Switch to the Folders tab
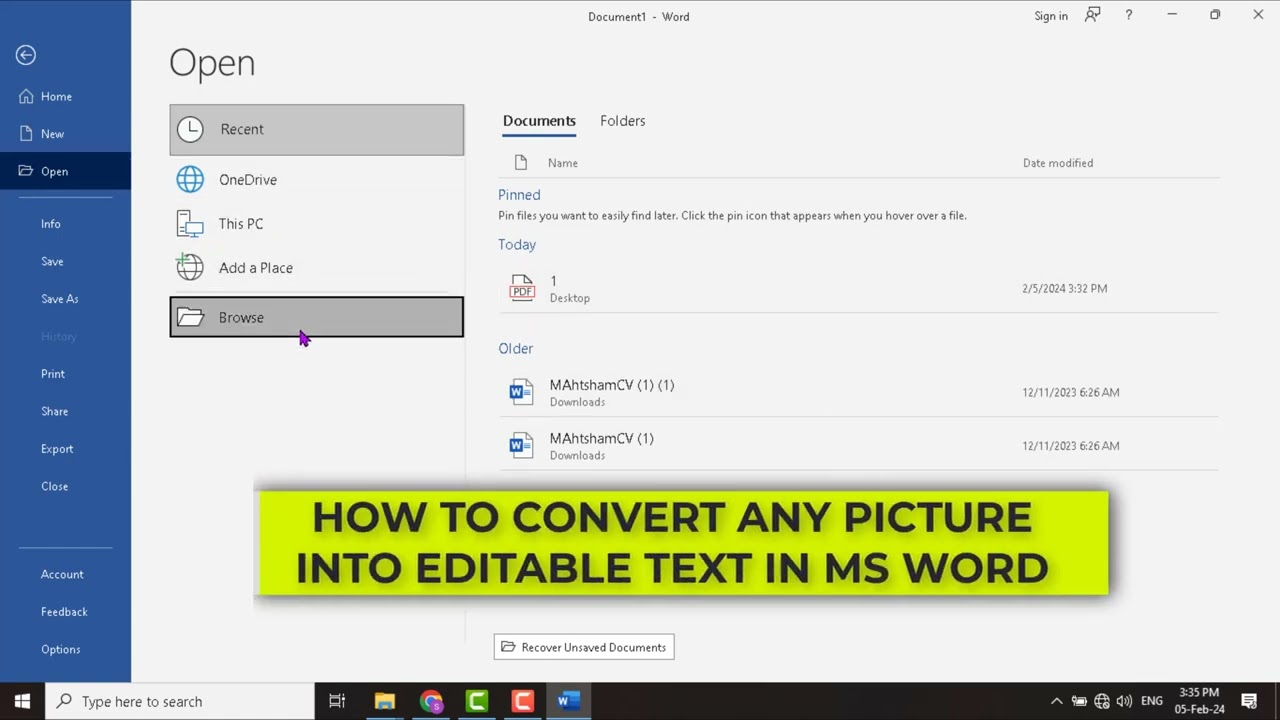The image size is (1280, 720). pyautogui.click(x=622, y=121)
